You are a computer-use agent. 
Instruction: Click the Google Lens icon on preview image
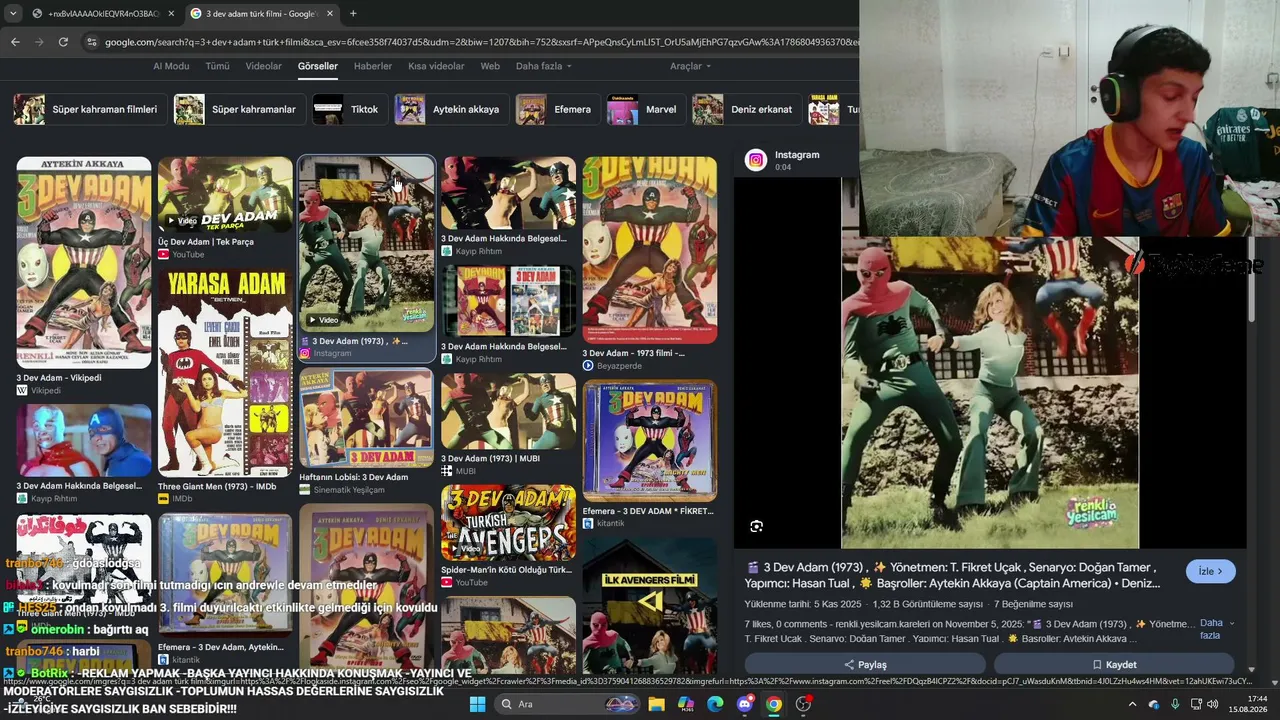coord(757,526)
